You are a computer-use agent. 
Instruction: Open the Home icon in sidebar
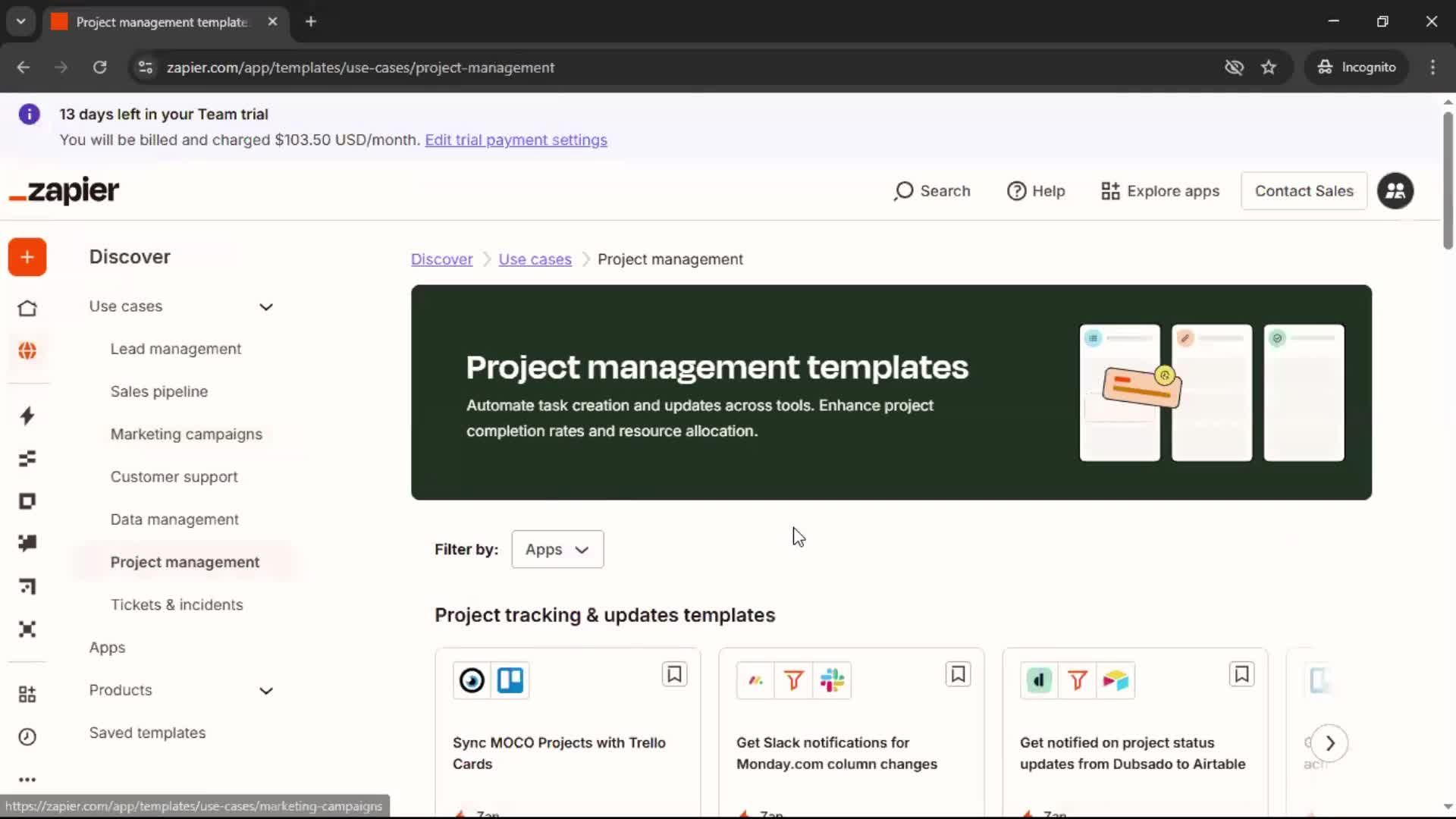click(x=27, y=308)
